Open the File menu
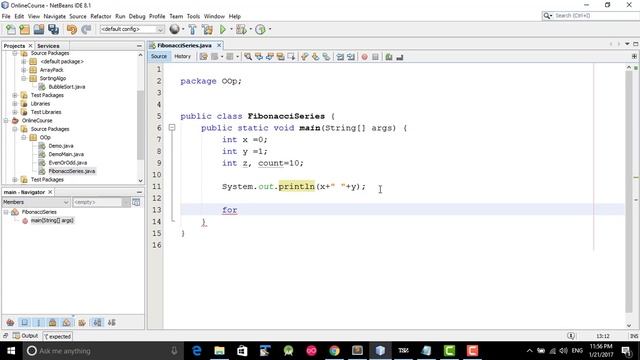 (6, 16)
